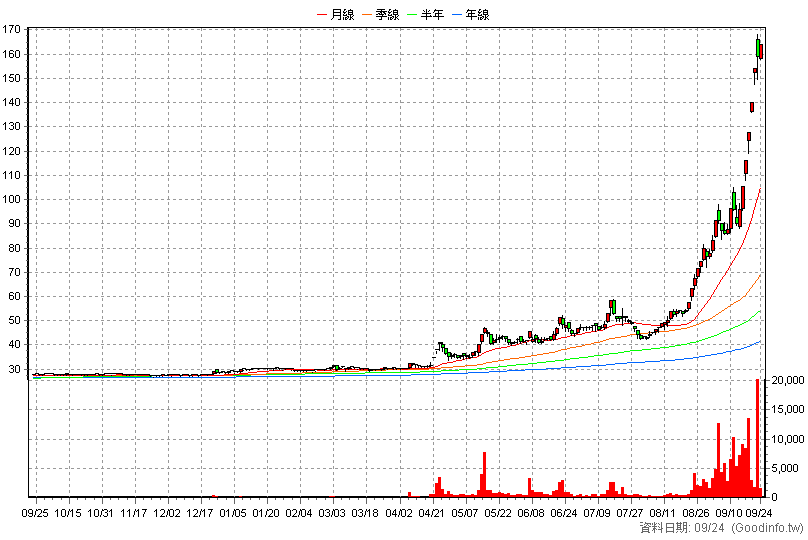Click the 年線 legend label
808x540 pixels.
[477, 14]
